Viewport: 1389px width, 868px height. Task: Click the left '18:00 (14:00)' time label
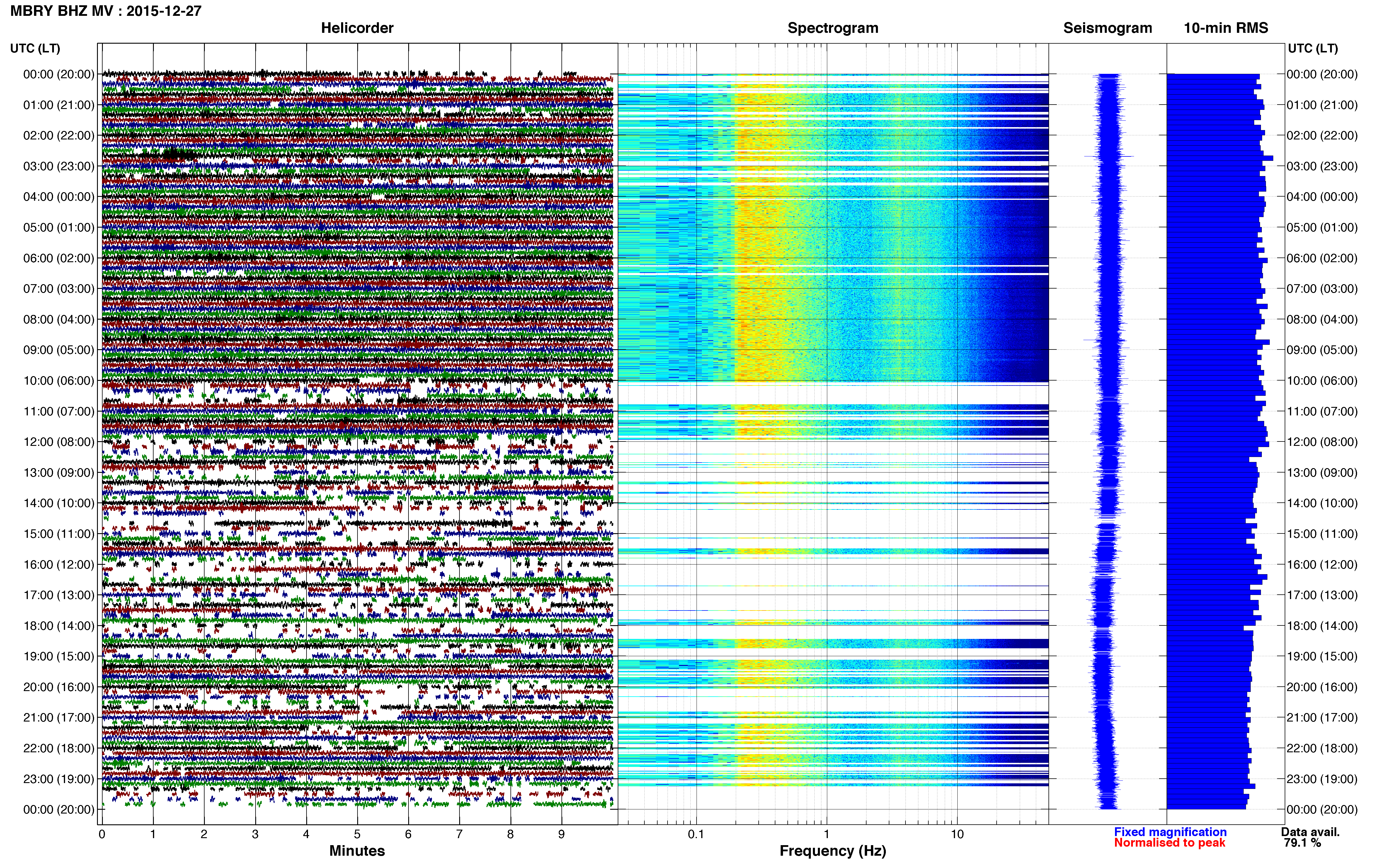coord(59,626)
